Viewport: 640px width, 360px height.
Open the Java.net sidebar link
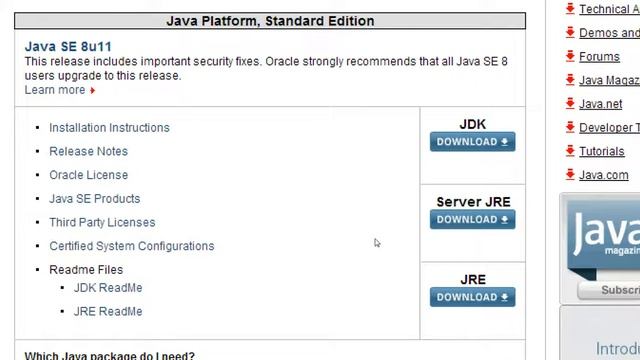(600, 104)
